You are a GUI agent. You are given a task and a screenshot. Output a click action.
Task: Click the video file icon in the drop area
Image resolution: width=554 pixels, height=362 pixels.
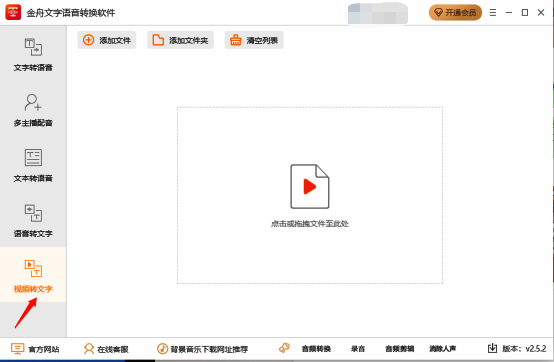pos(310,186)
